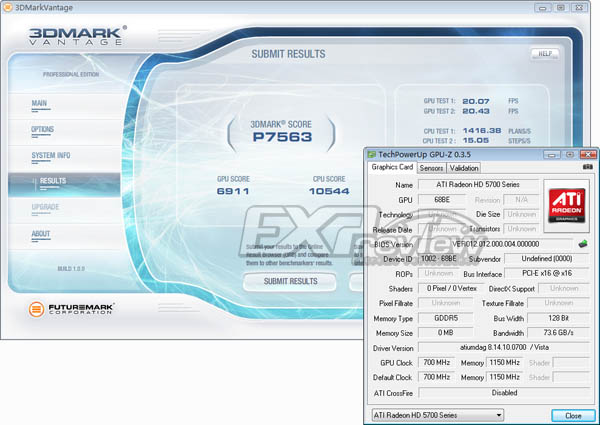Close the GPU-Z window with the red X

(588, 155)
